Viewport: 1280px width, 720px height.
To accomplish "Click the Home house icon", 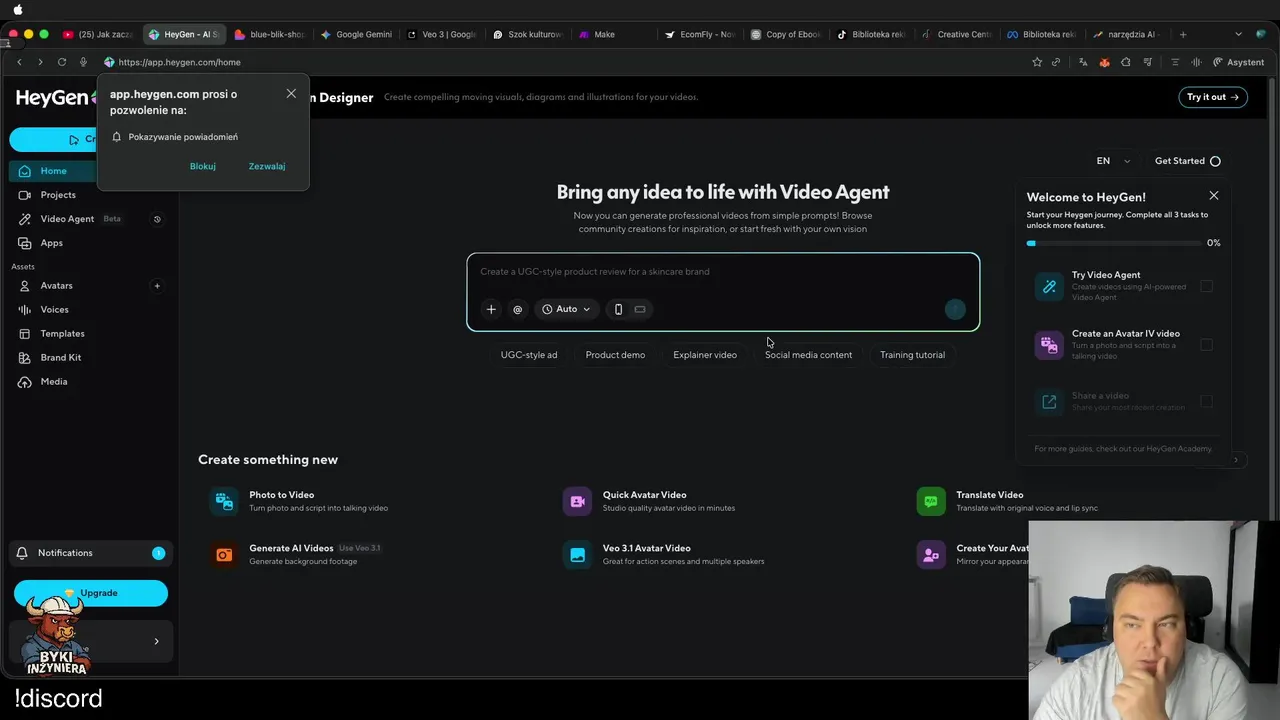I will click(24, 171).
